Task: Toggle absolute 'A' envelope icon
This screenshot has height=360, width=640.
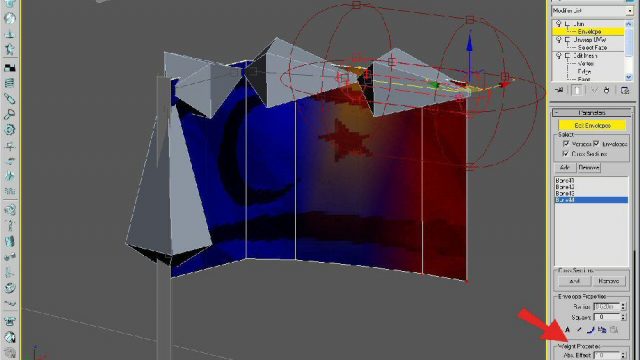Action: [567, 330]
